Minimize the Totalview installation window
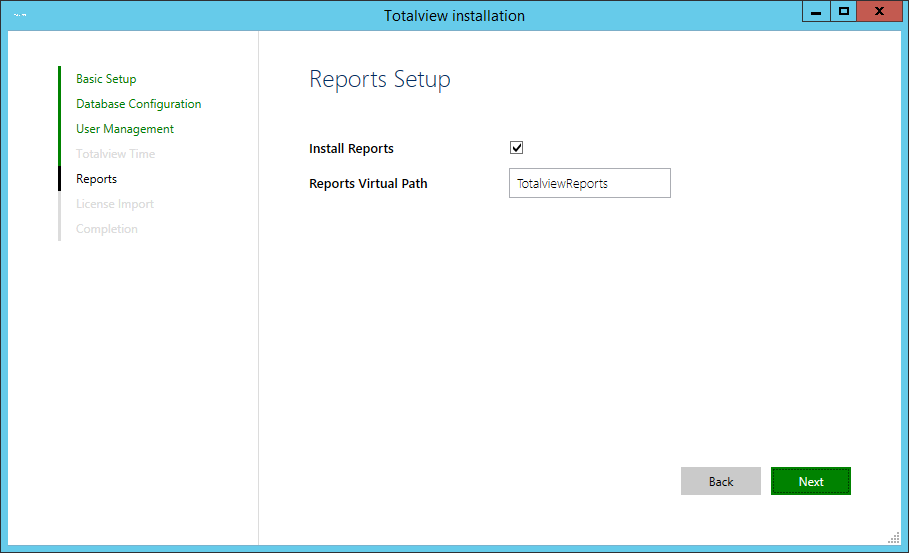The image size is (909, 553). (x=816, y=12)
